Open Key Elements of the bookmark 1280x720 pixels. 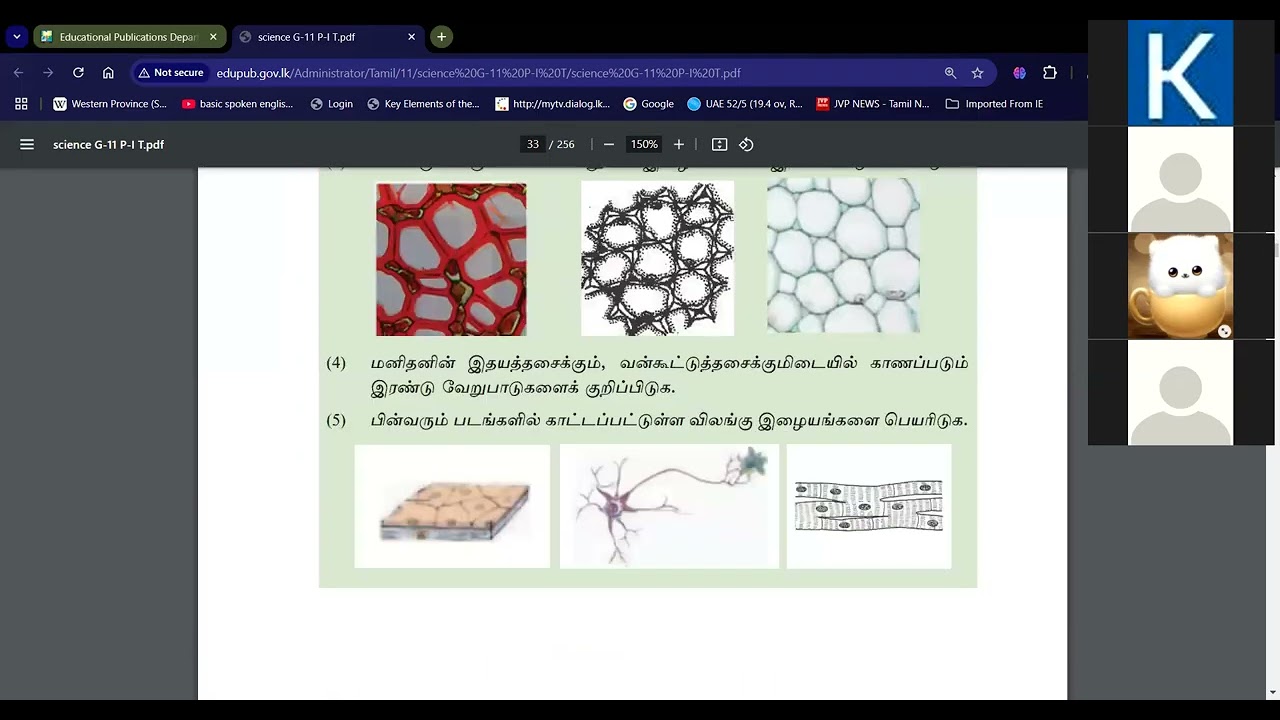[x=423, y=104]
